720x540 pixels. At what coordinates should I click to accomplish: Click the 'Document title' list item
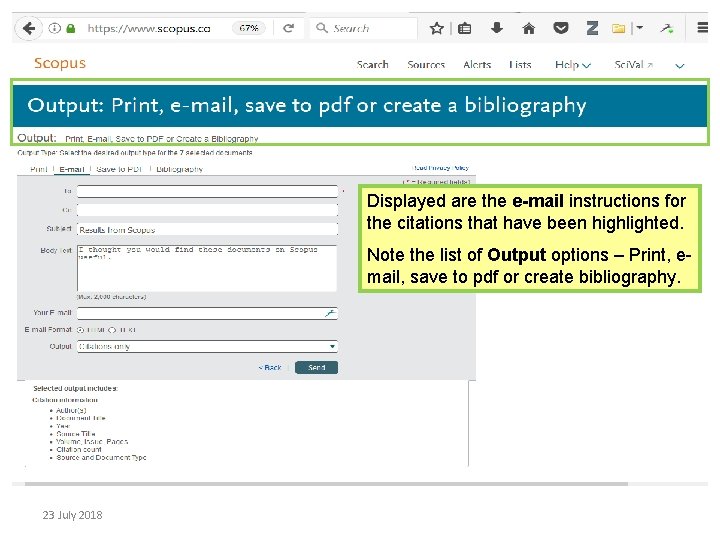[x=81, y=418]
